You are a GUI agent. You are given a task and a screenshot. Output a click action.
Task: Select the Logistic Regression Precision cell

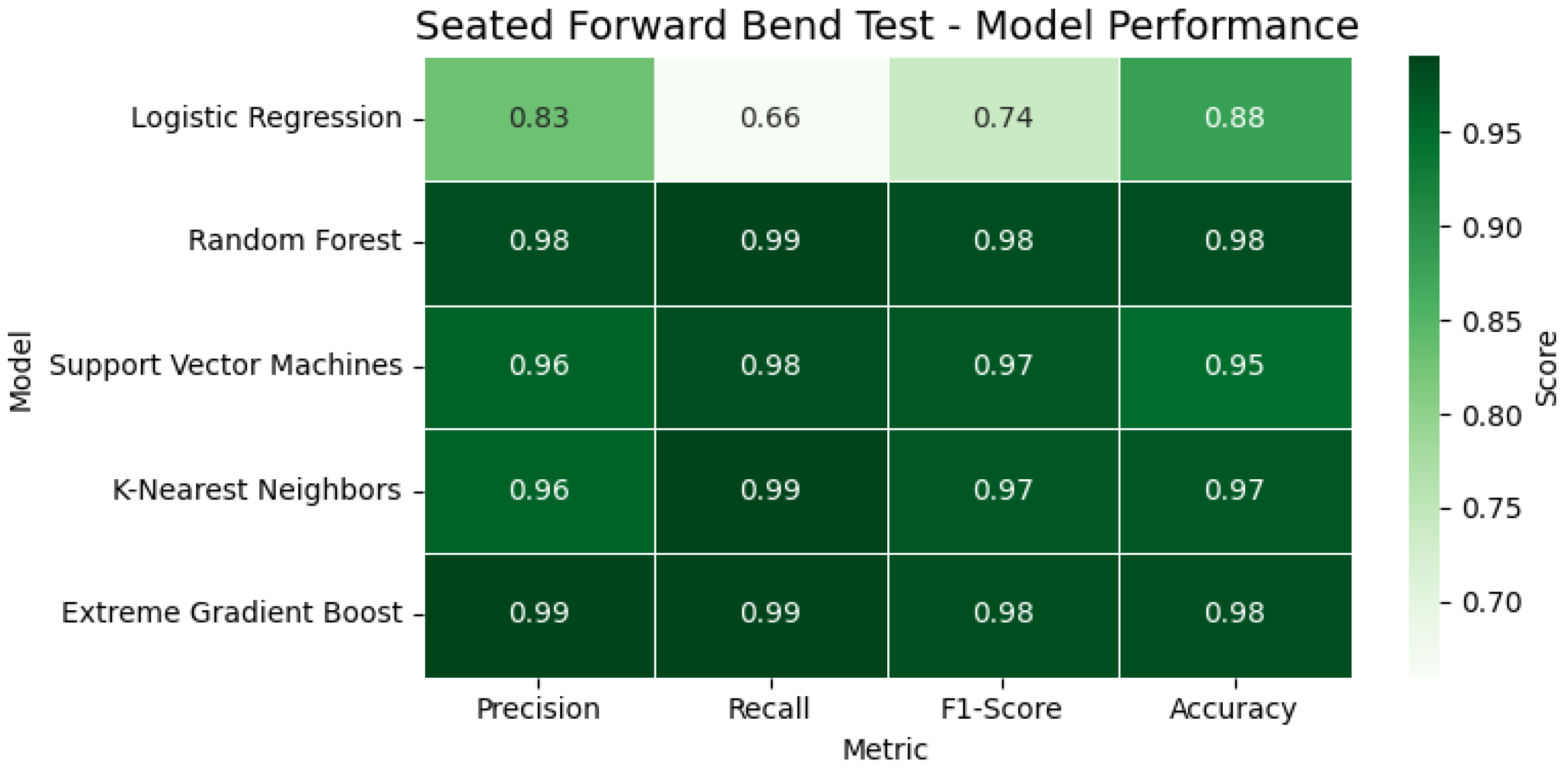click(540, 119)
